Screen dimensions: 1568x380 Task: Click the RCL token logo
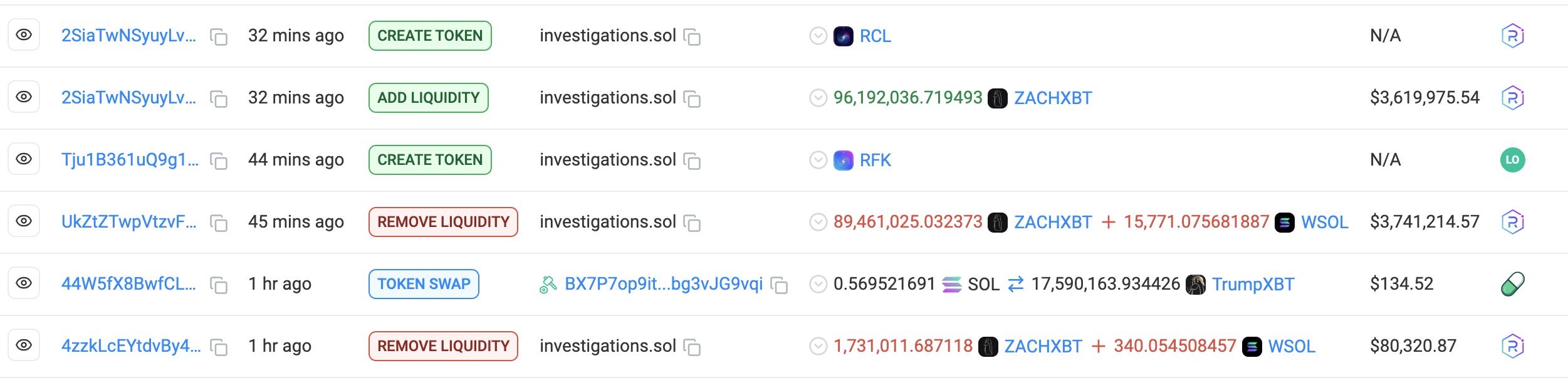click(843, 36)
